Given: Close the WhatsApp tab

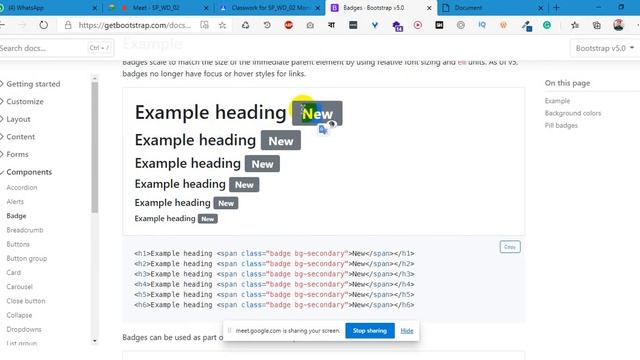Looking at the screenshot, I should point(95,8).
